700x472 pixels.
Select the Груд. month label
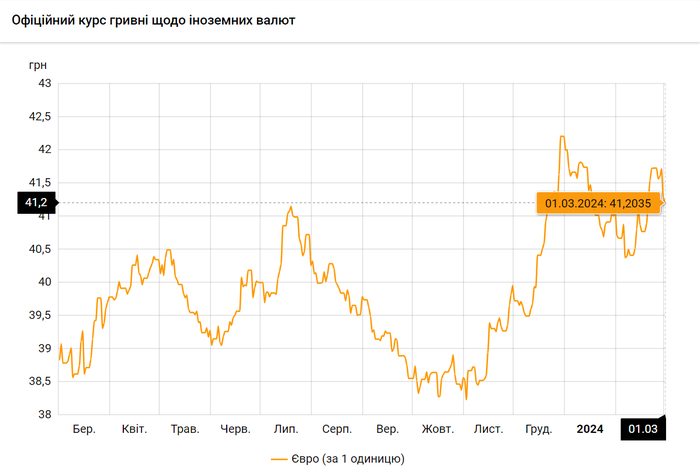click(x=539, y=429)
